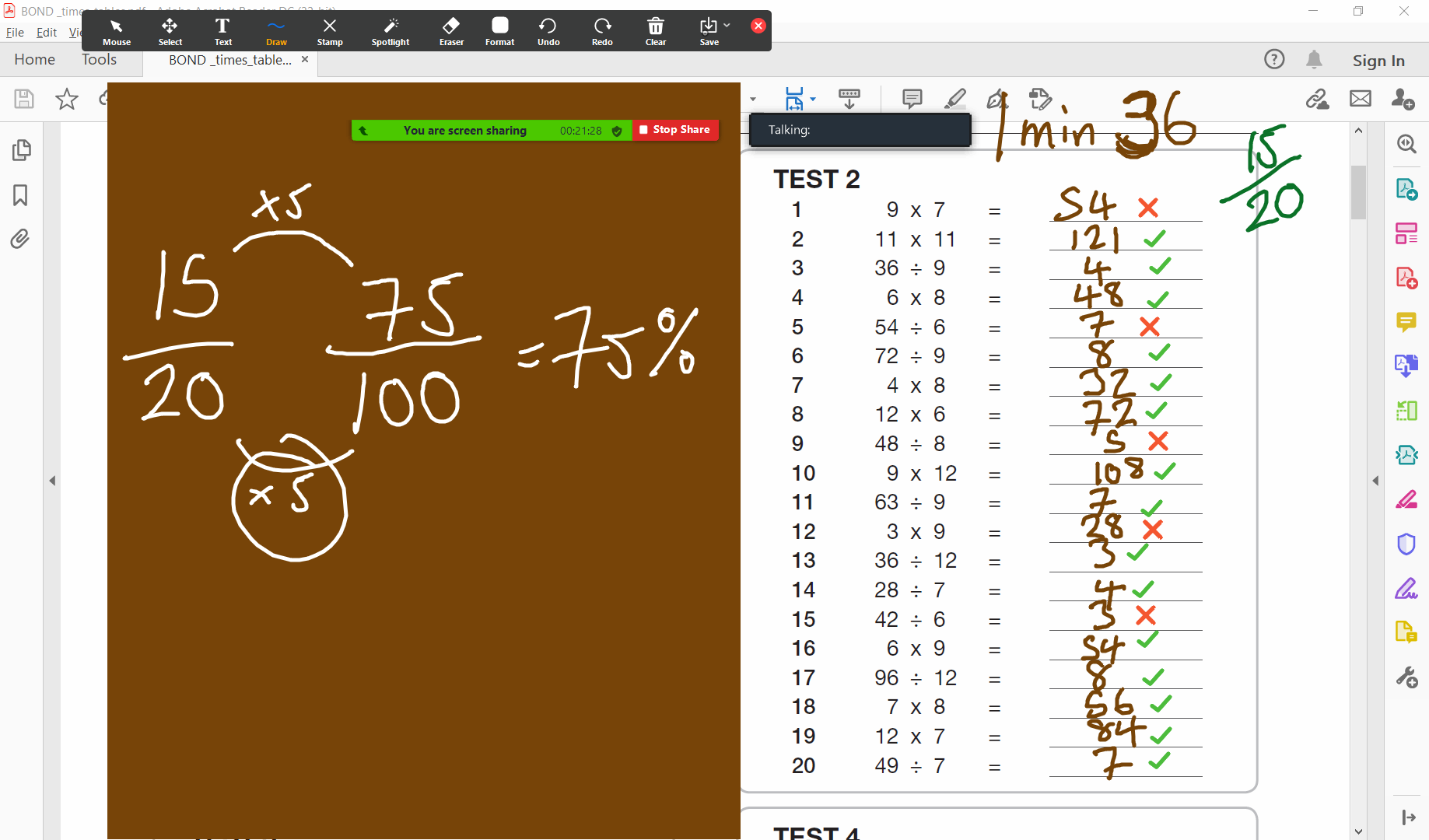
Task: Open the Format options for annotations
Action: click(x=499, y=31)
